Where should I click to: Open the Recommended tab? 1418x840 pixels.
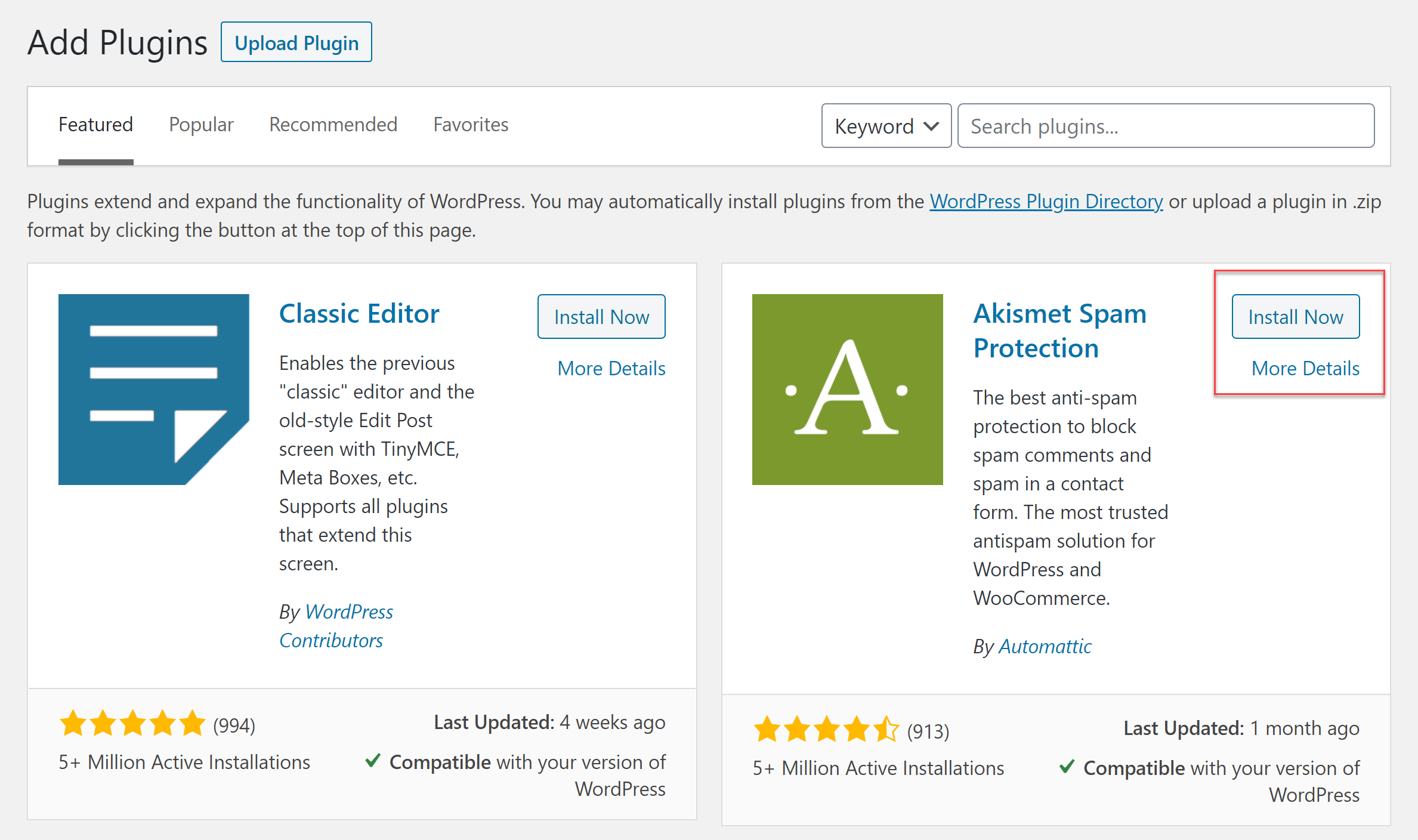pos(333,125)
